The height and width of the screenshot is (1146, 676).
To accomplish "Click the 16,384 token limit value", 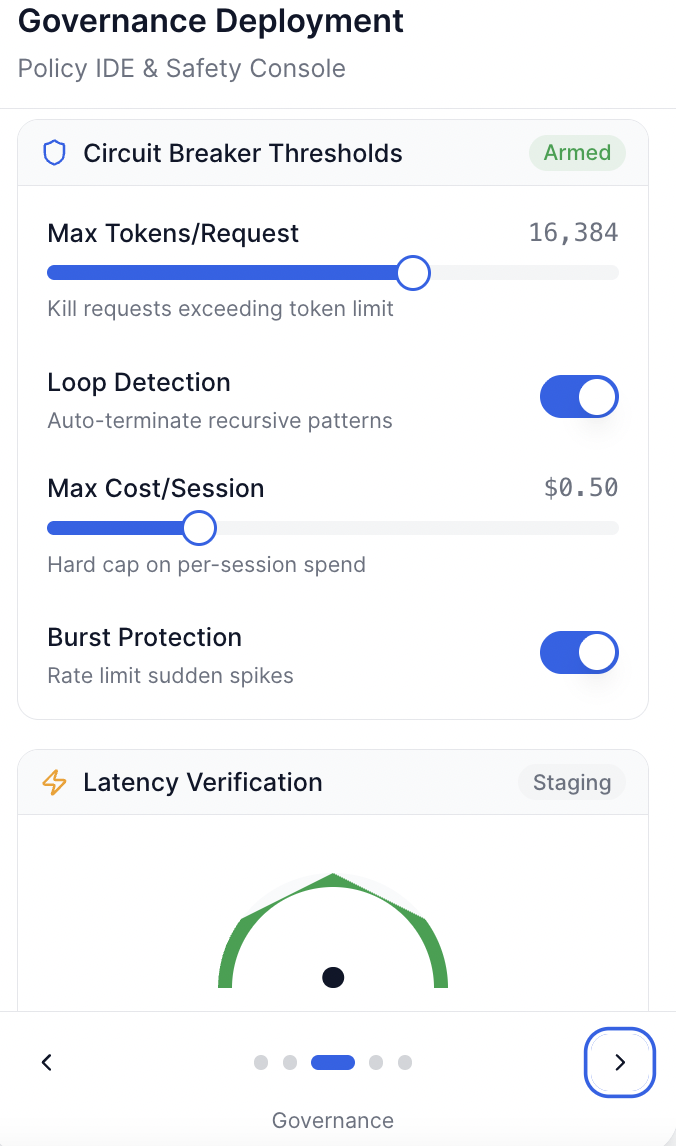I will 573,234.
